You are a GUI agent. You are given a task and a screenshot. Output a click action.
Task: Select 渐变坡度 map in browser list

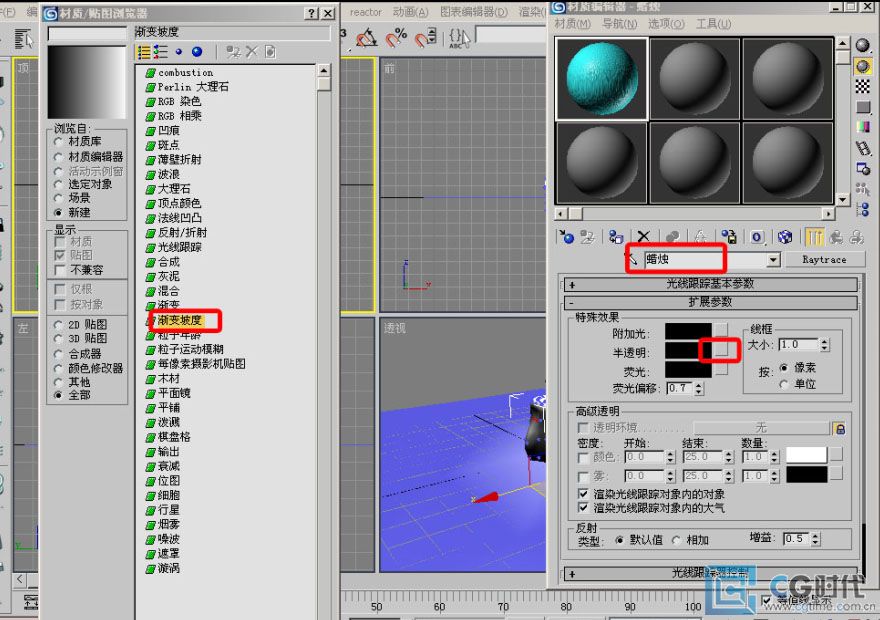(x=180, y=320)
